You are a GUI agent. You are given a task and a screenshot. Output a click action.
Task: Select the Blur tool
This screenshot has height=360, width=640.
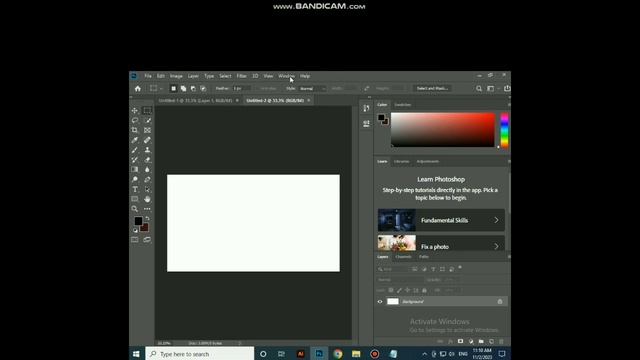click(x=147, y=169)
